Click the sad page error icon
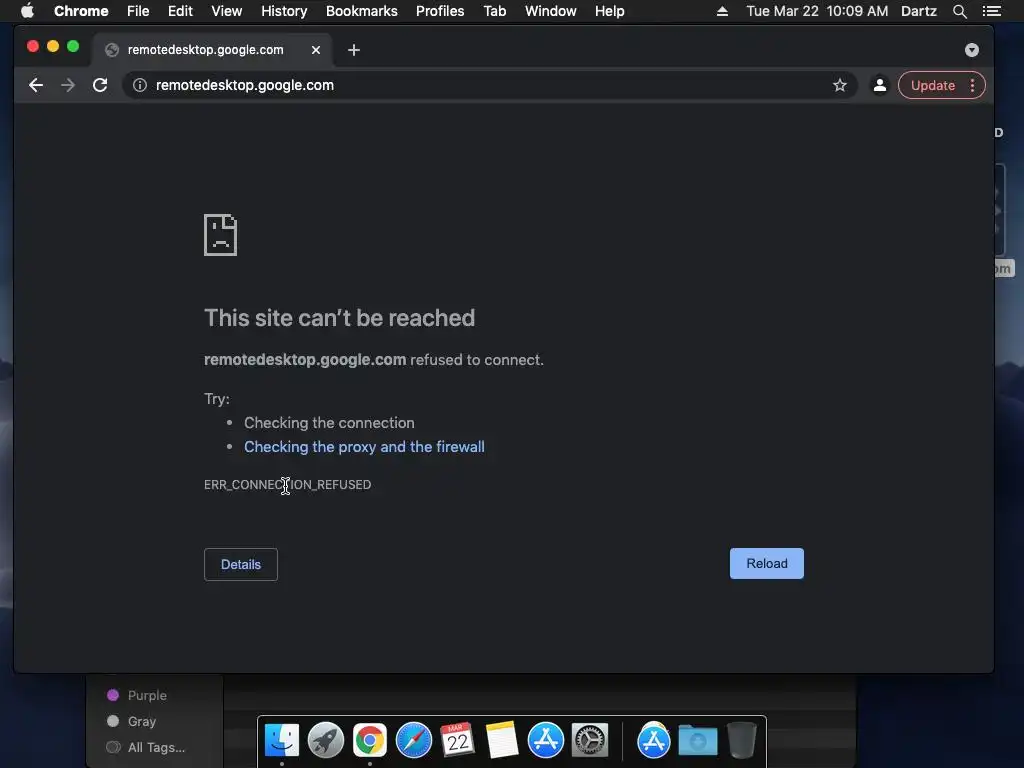The image size is (1024, 768). coord(221,234)
